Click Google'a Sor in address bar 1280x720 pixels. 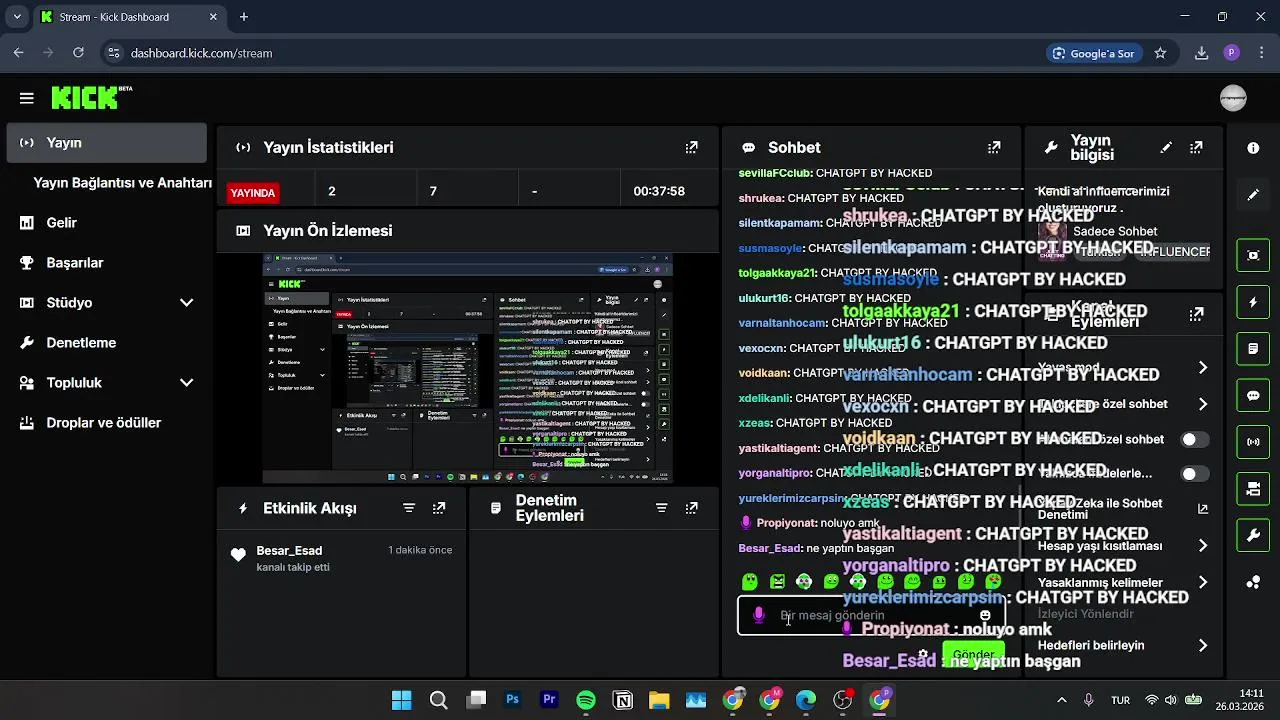[x=1093, y=53]
